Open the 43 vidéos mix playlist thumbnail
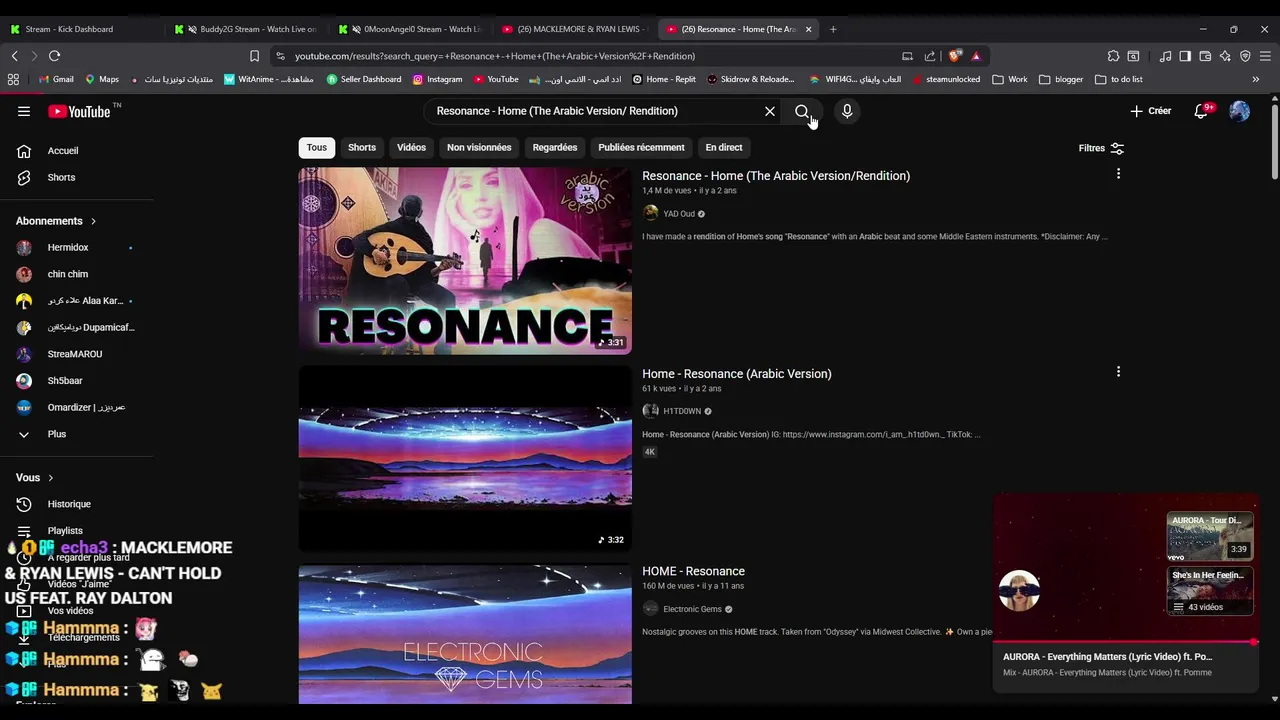1280x720 pixels. [x=1210, y=592]
